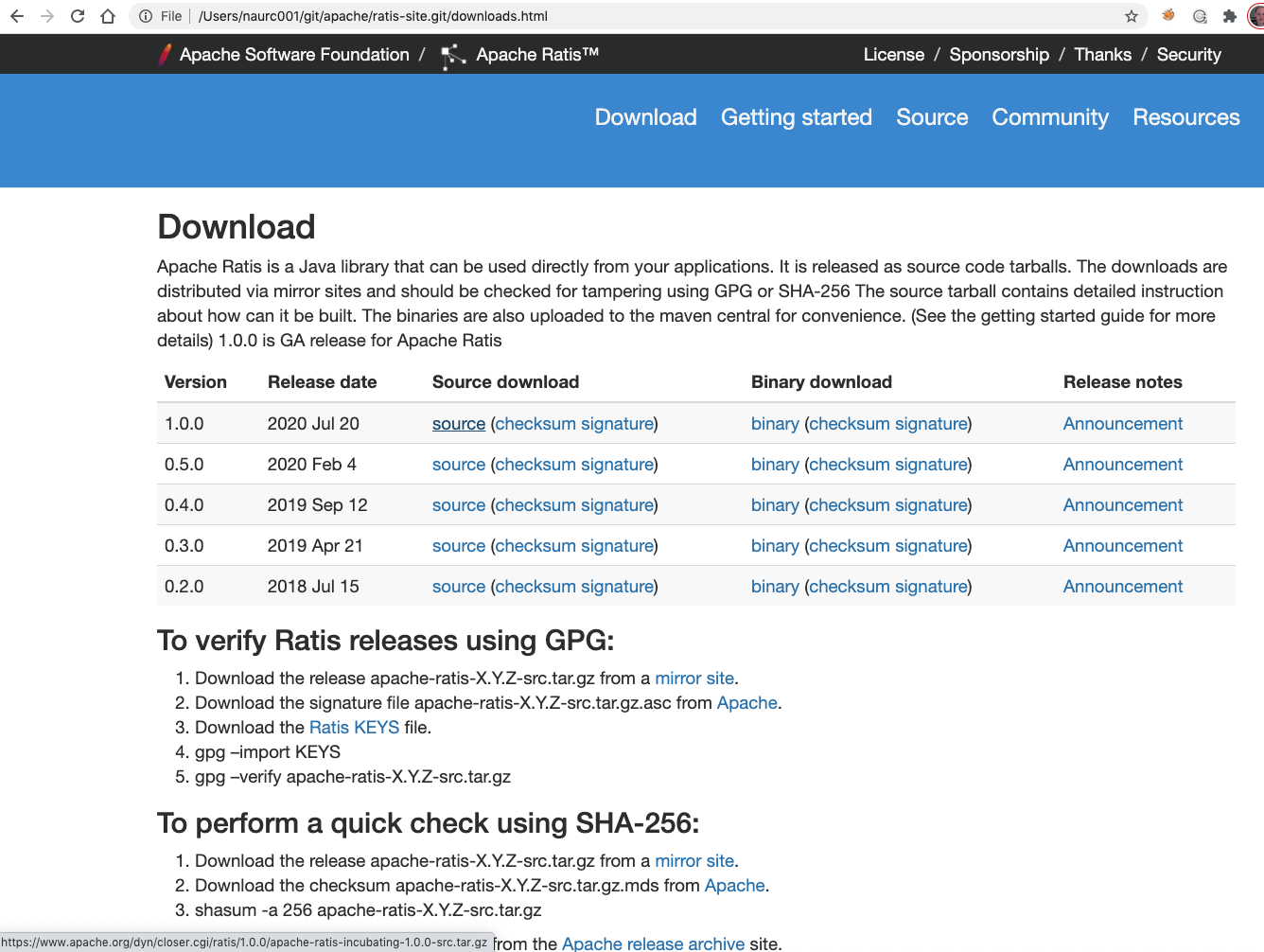Click the Apache Ratis logo icon
The width and height of the screenshot is (1264, 952).
point(453,56)
